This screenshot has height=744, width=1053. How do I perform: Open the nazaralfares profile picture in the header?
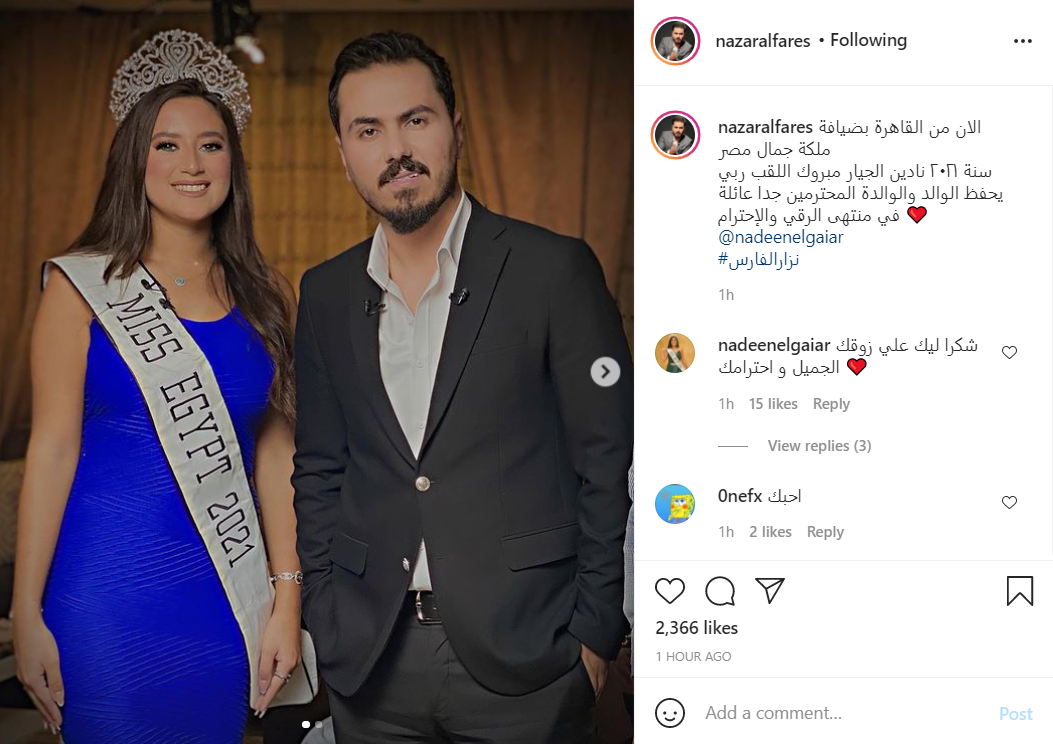[676, 41]
